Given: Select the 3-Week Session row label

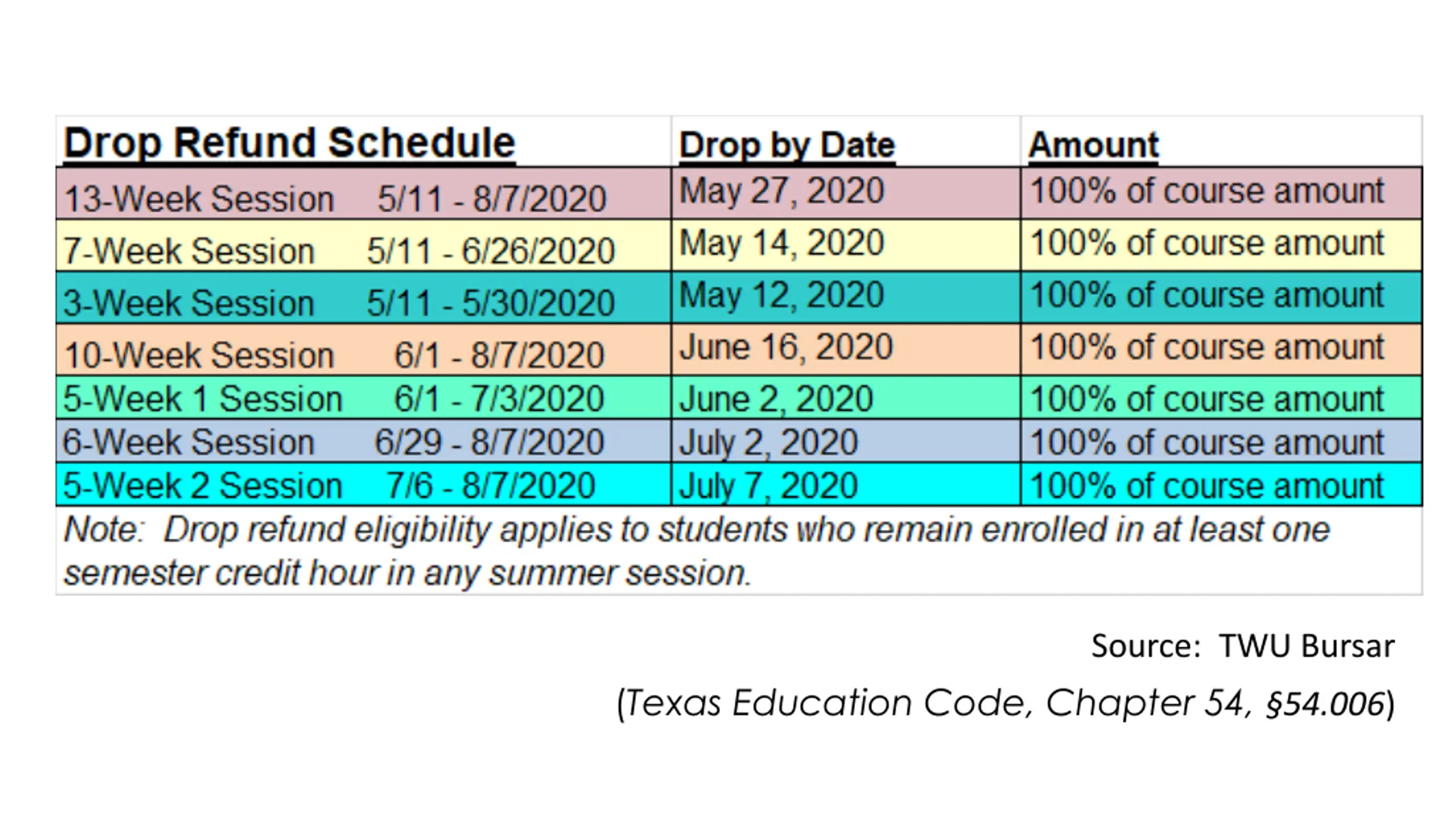Looking at the screenshot, I should (x=189, y=303).
